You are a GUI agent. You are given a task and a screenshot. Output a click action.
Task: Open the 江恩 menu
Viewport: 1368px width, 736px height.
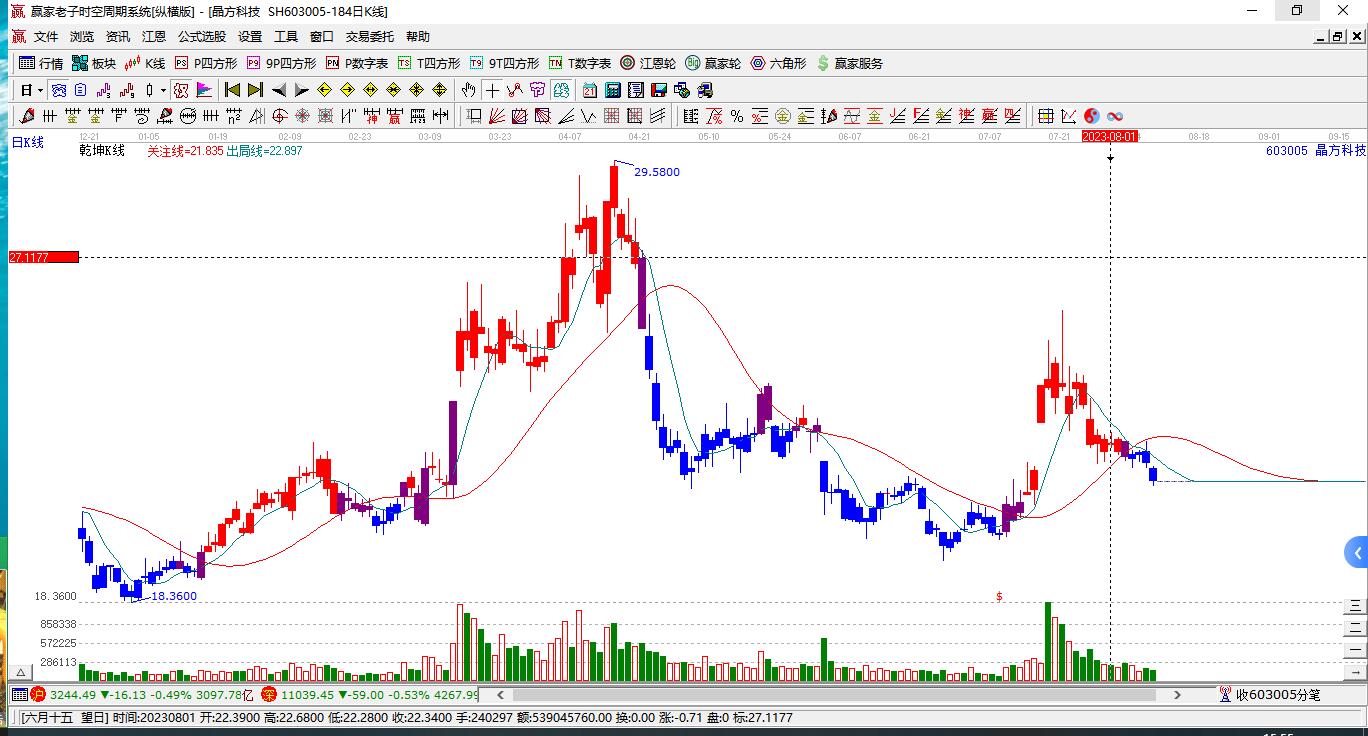point(154,37)
